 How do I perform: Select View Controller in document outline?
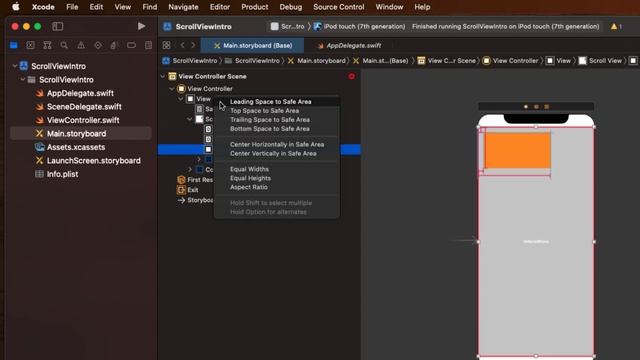(210, 89)
